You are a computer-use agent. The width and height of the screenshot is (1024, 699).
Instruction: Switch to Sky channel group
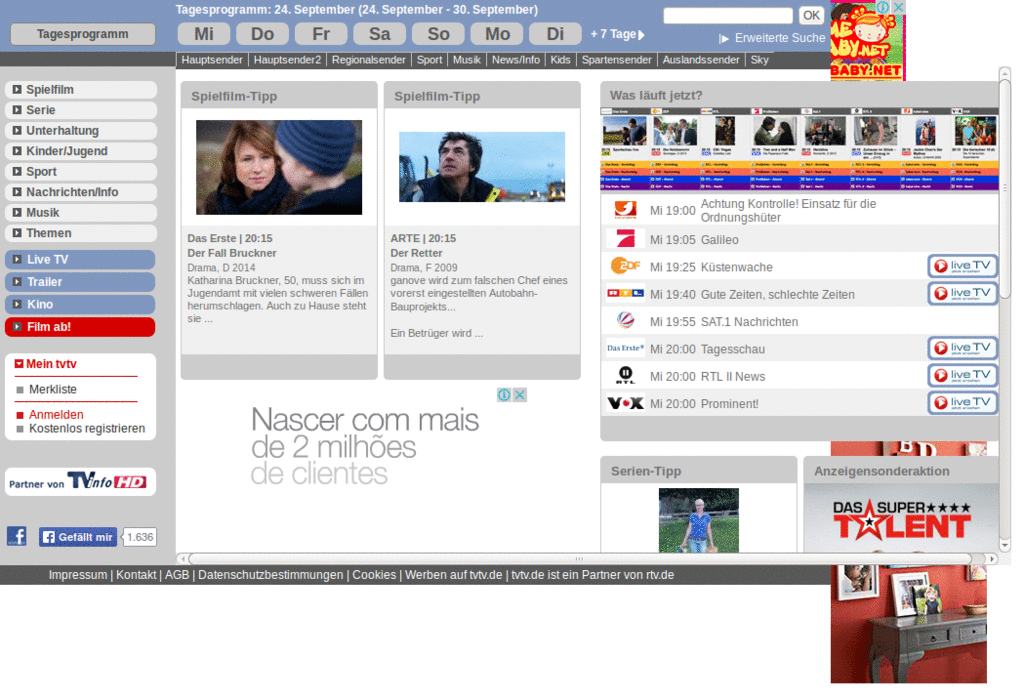tap(760, 59)
